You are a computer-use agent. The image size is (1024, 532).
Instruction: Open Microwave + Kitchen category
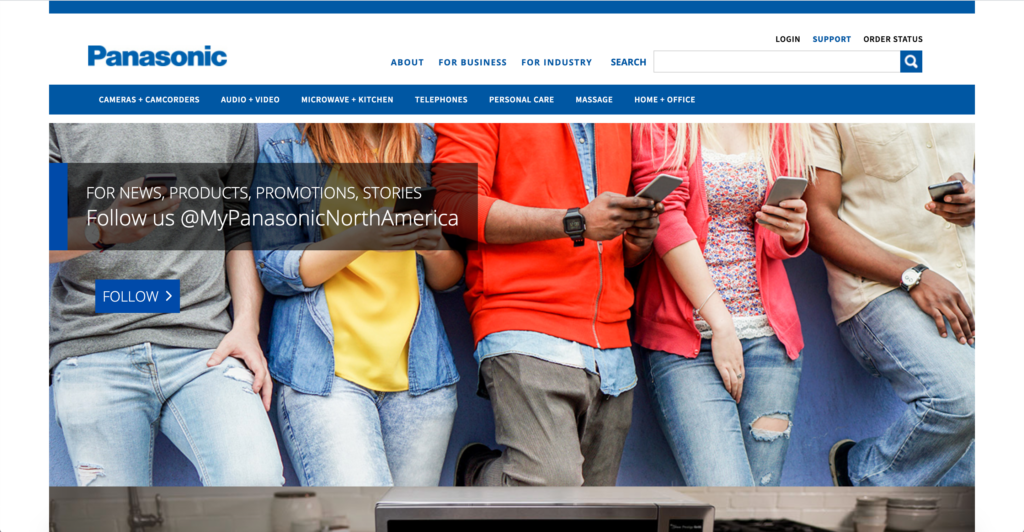(x=347, y=100)
